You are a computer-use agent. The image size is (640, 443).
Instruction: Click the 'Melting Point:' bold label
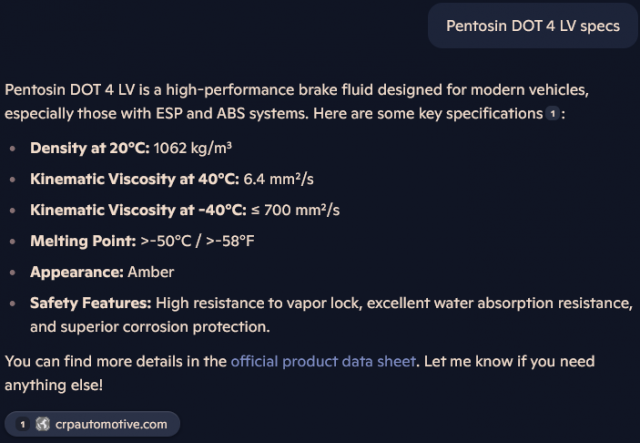tap(83, 241)
